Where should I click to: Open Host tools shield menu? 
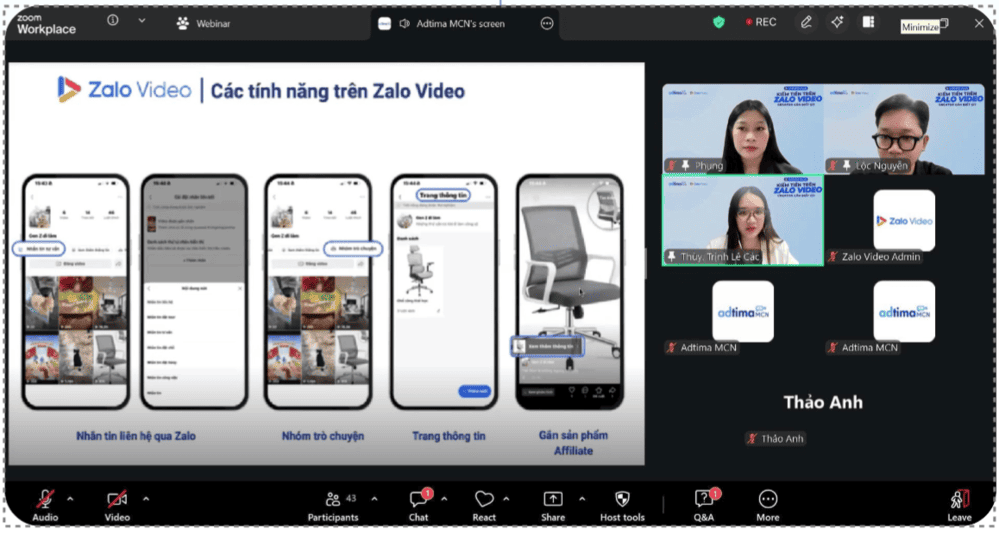[x=622, y=505]
